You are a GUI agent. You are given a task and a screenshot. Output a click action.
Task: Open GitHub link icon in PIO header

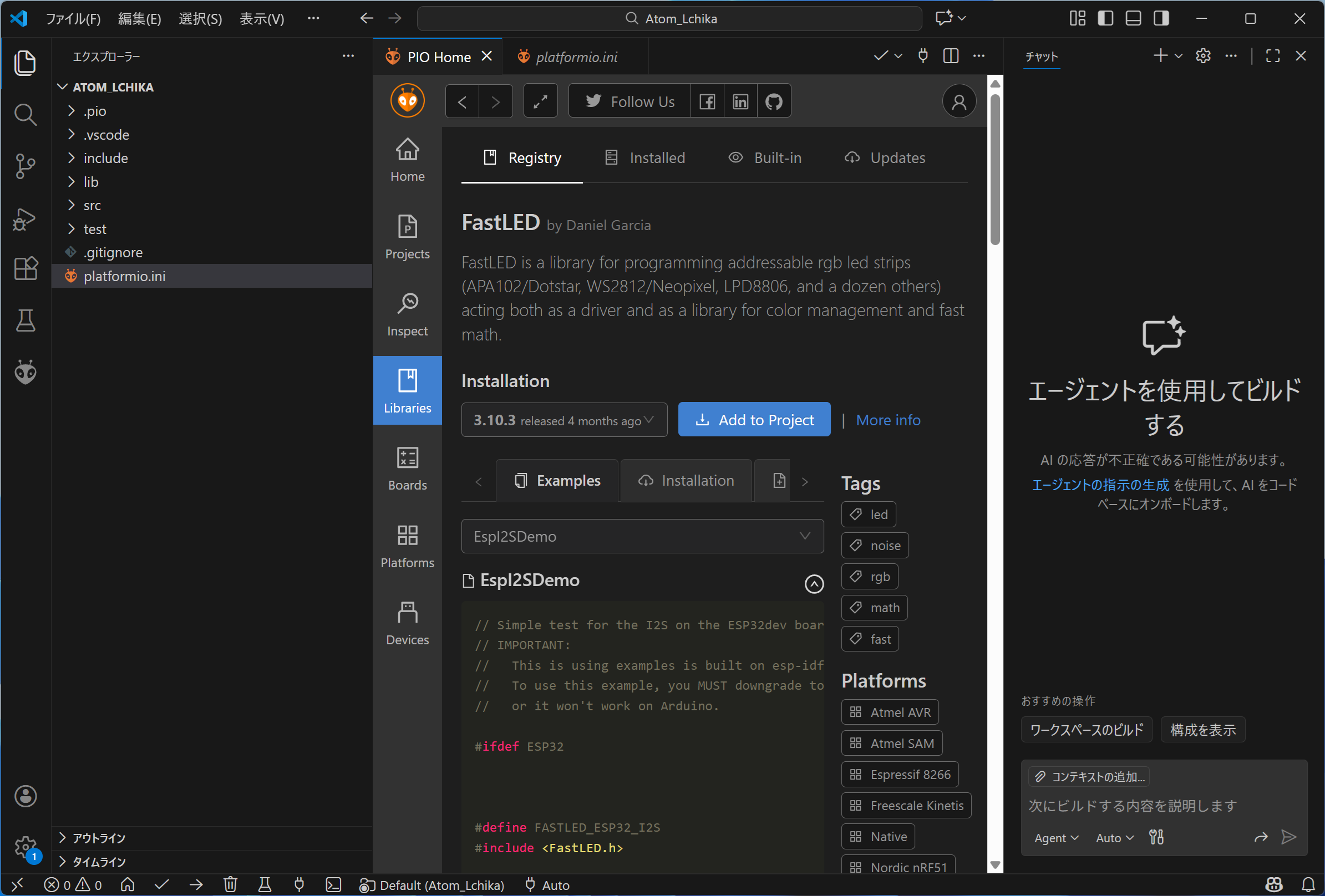(774, 101)
